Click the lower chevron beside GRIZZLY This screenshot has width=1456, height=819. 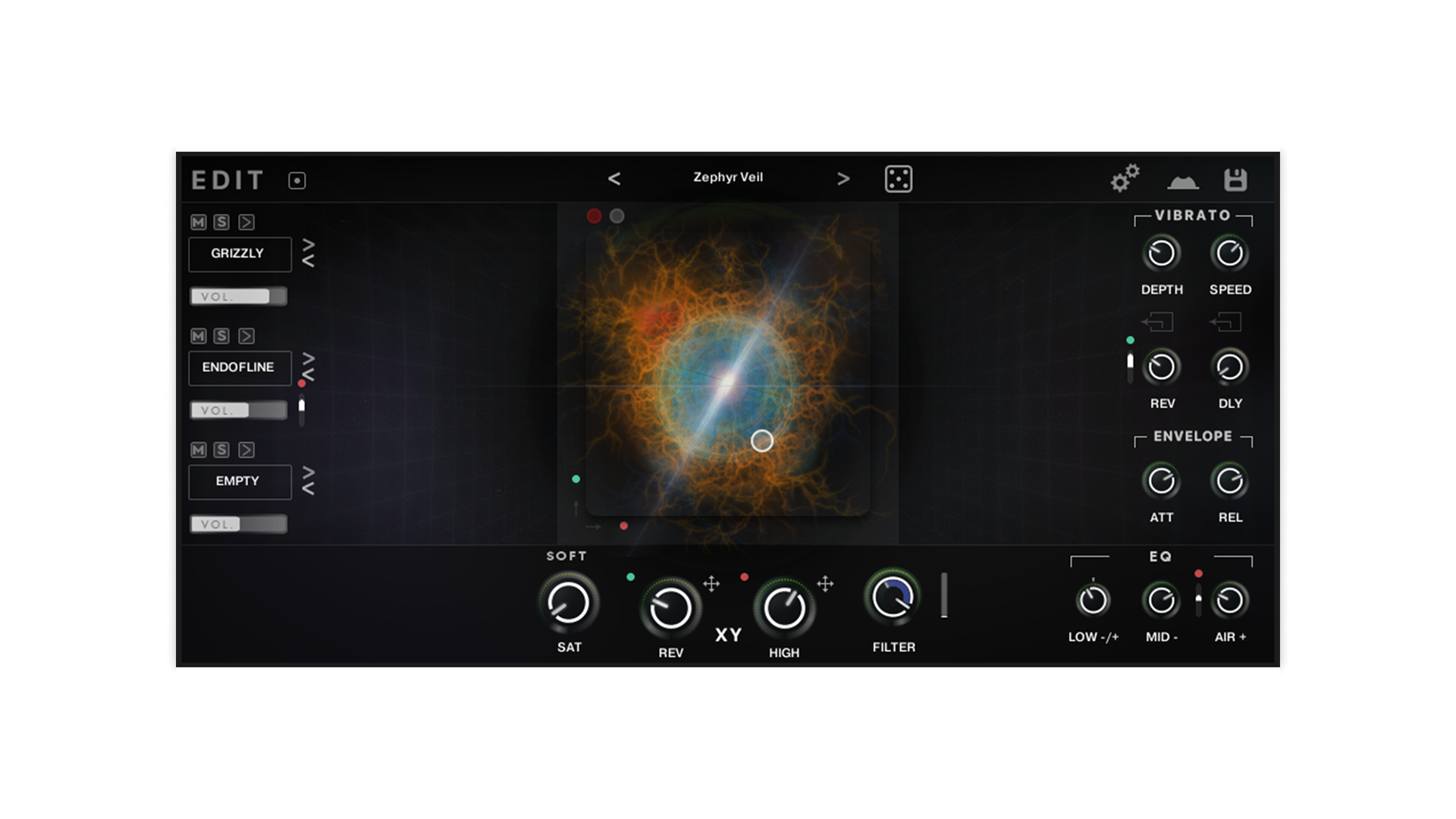point(309,261)
